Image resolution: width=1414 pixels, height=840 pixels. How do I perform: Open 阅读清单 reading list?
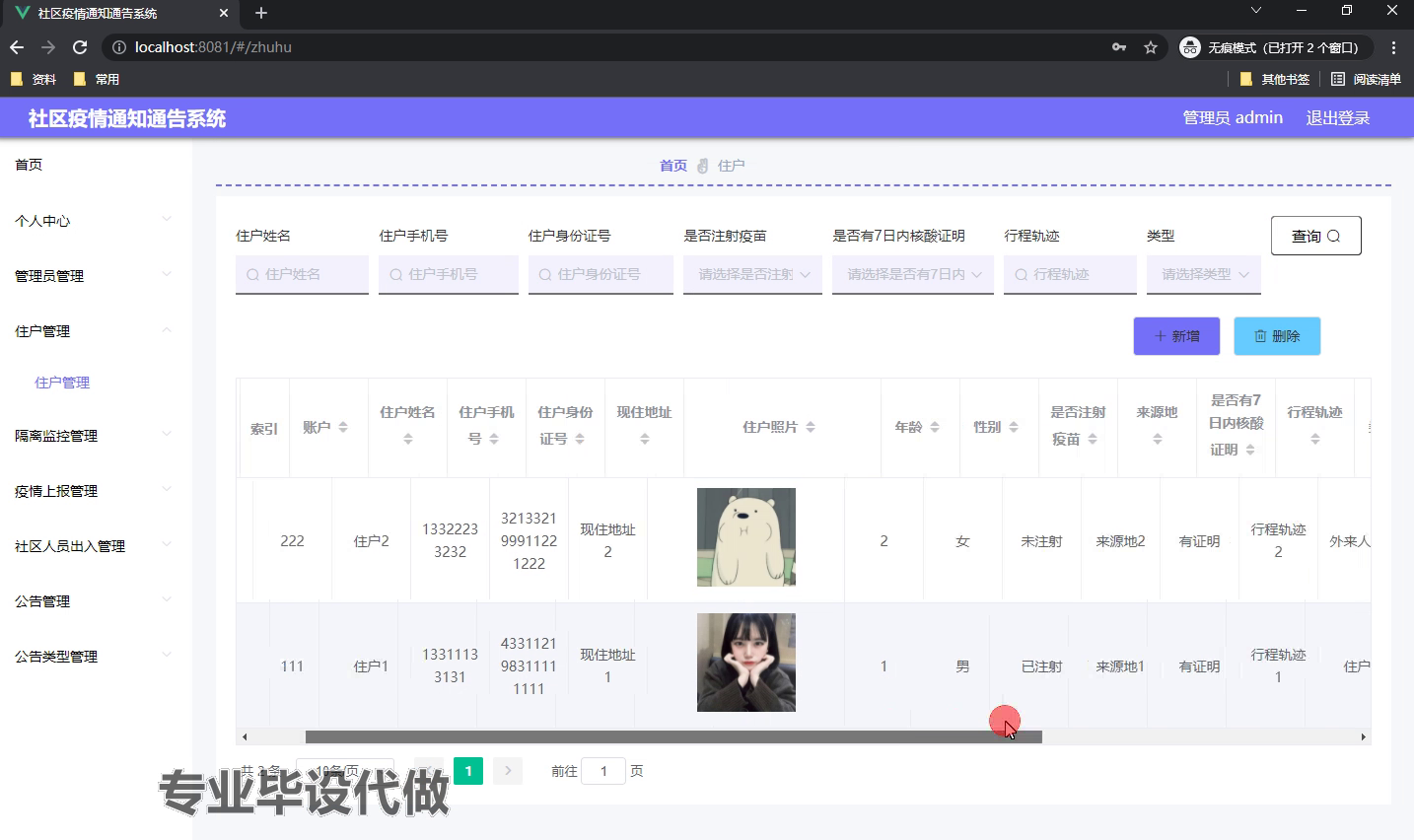tap(1367, 79)
